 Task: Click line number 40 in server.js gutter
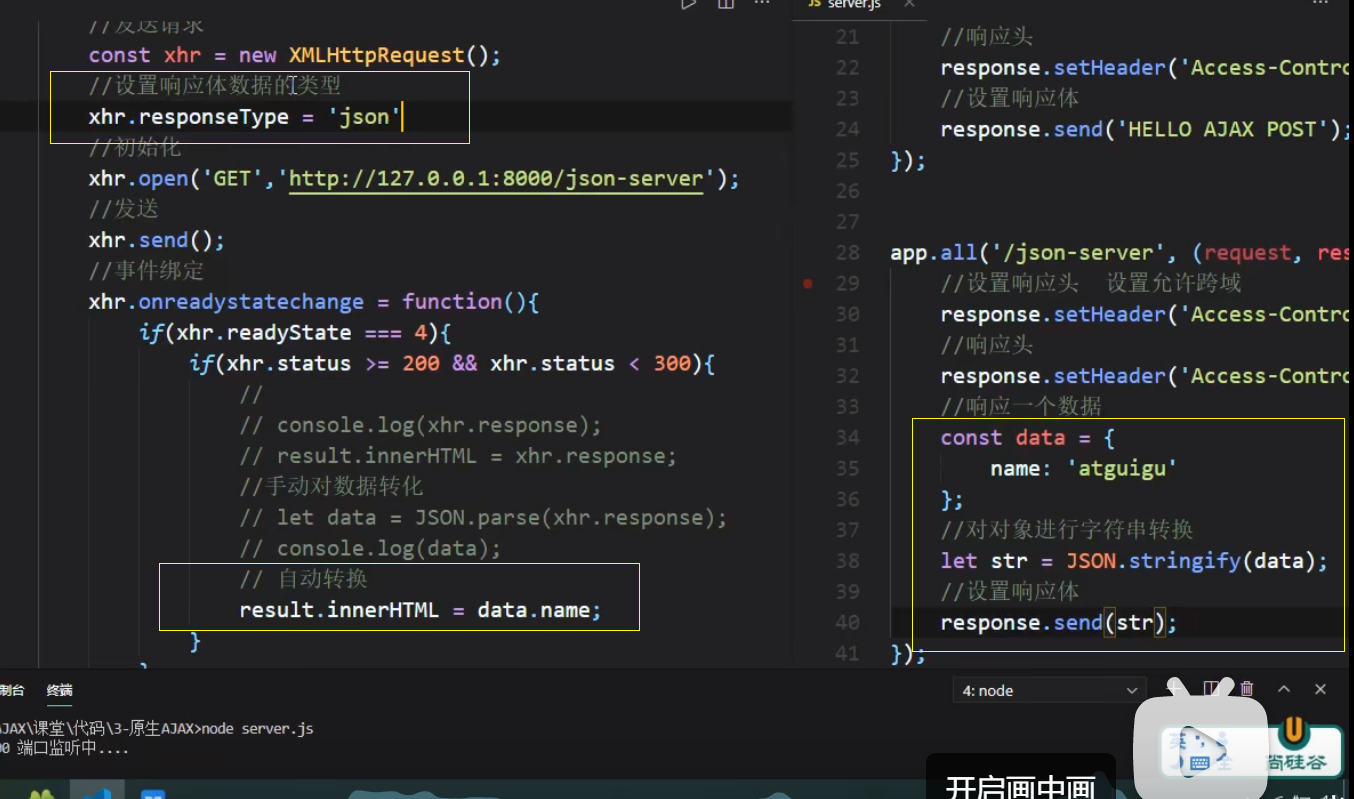pos(847,622)
